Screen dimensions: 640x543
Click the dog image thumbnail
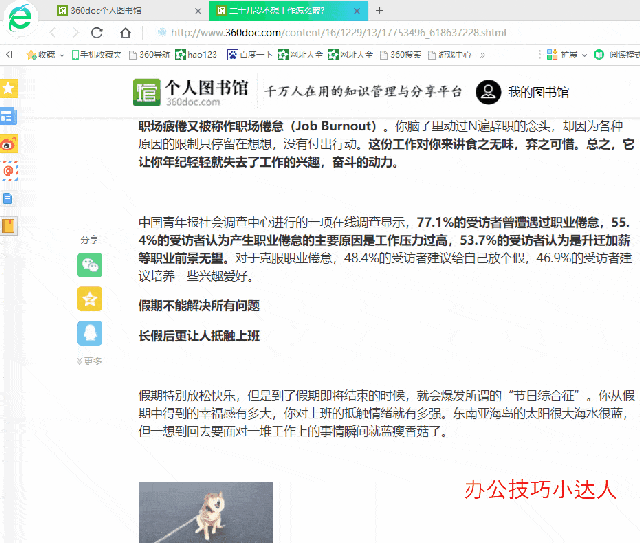tap(206, 512)
